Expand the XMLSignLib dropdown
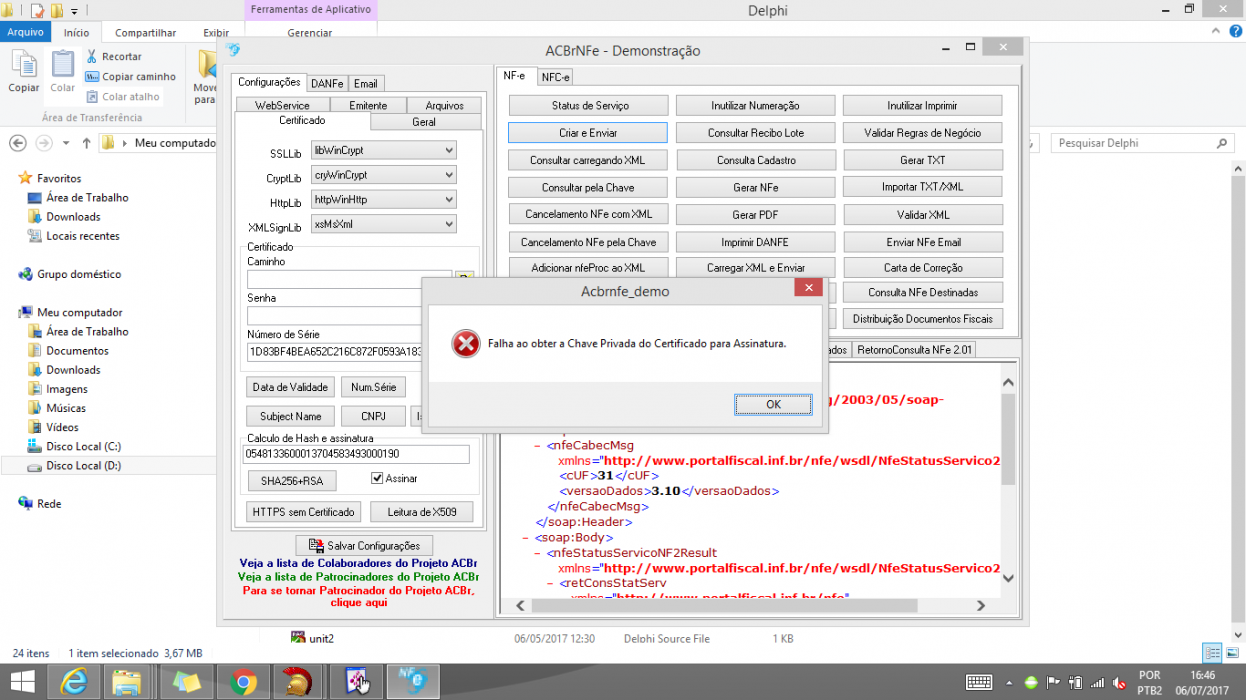 (x=449, y=224)
